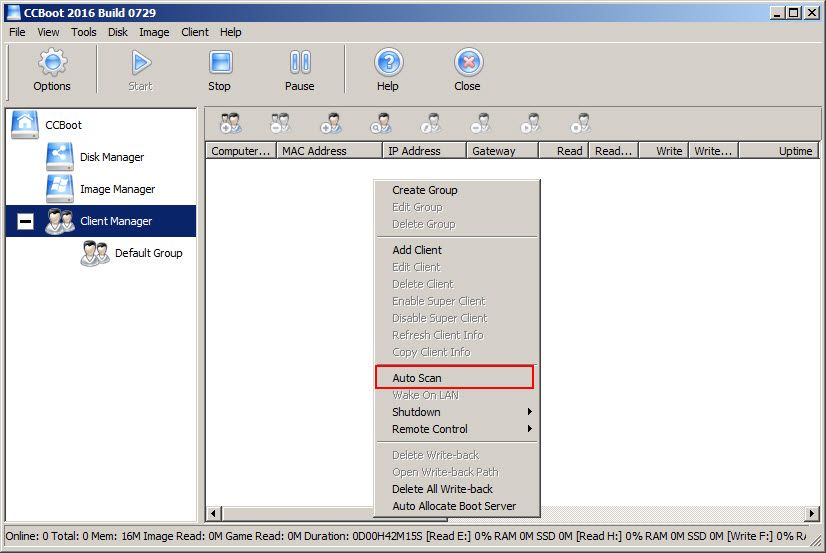The image size is (826, 553).
Task: Open the File menu
Action: tap(17, 32)
